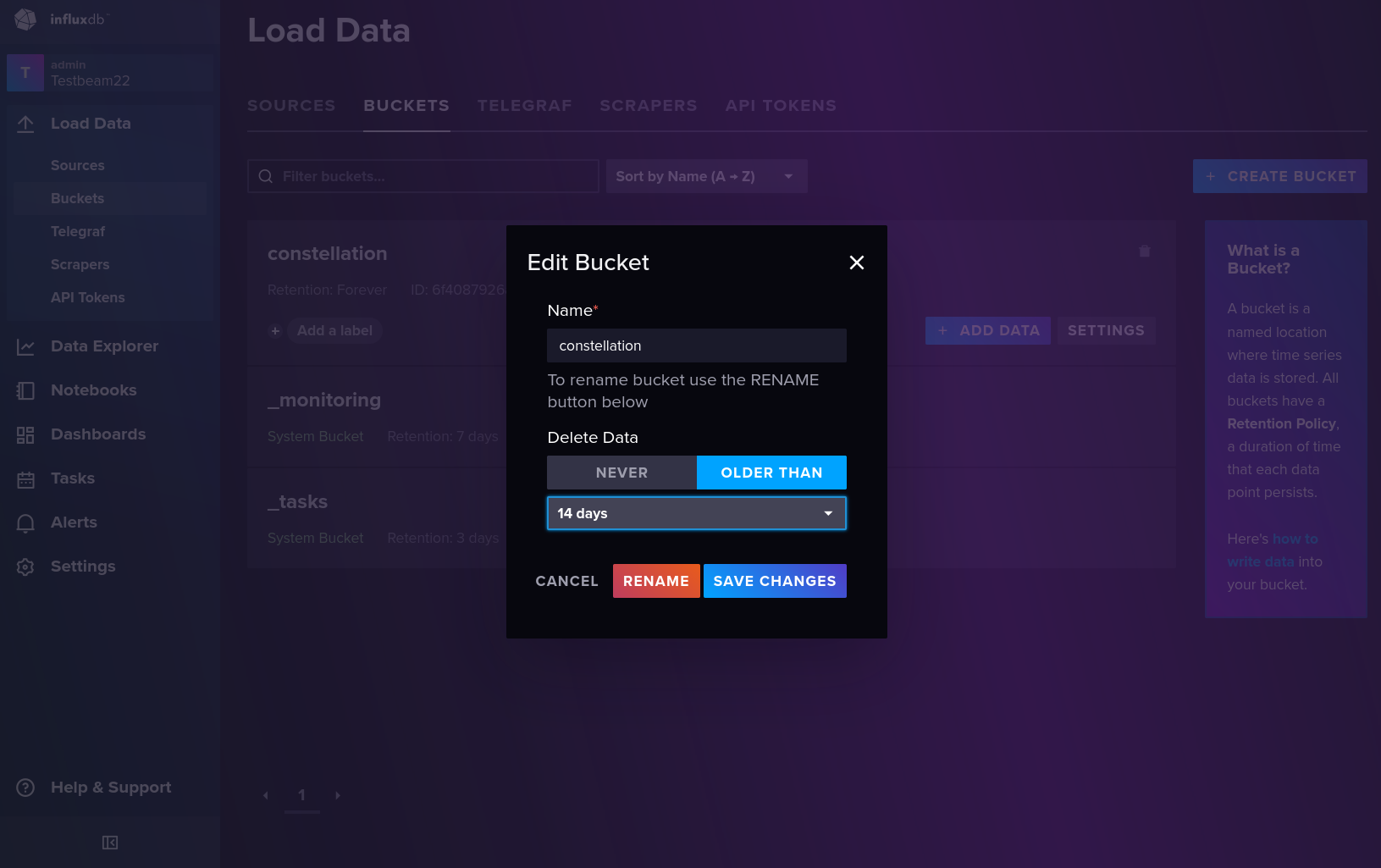1381x868 pixels.
Task: Click the search magnifier in bucket filter
Action: coord(266,176)
